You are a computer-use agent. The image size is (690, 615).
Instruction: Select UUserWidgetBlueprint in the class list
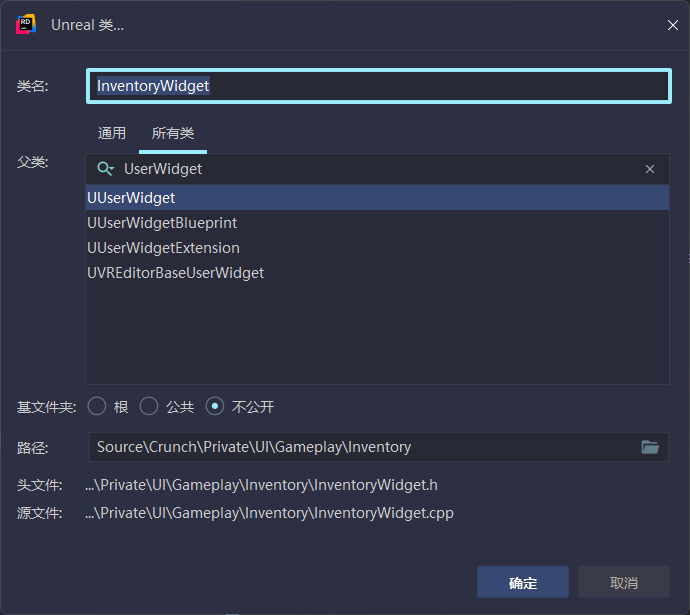click(378, 223)
